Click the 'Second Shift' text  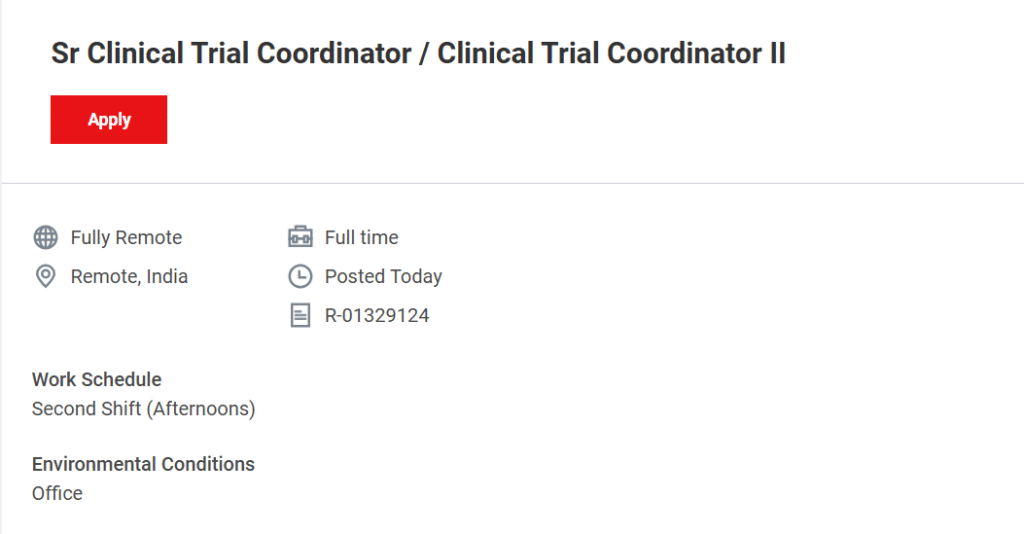click(x=86, y=408)
